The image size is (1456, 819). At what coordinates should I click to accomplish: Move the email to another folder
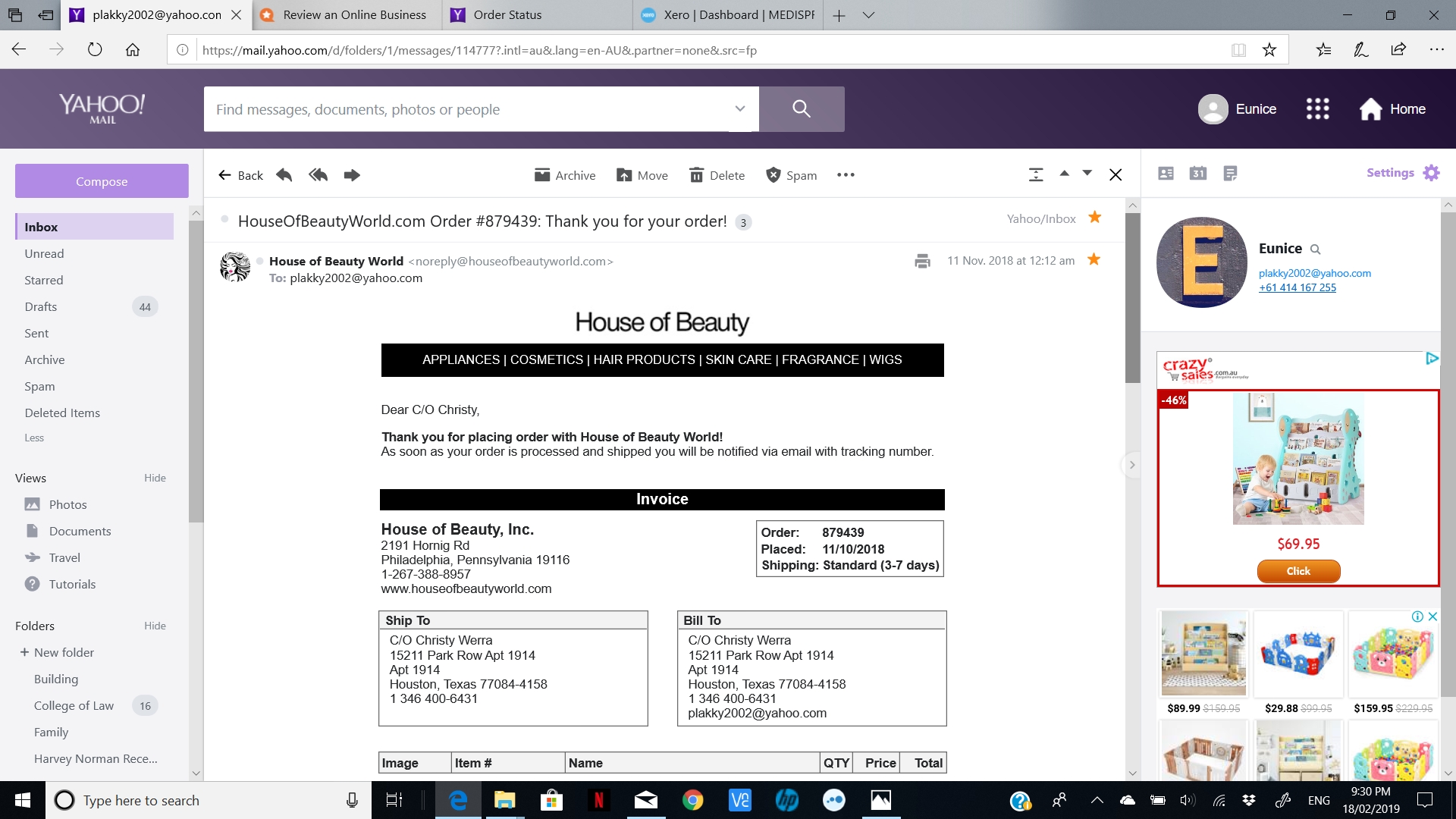coord(642,174)
